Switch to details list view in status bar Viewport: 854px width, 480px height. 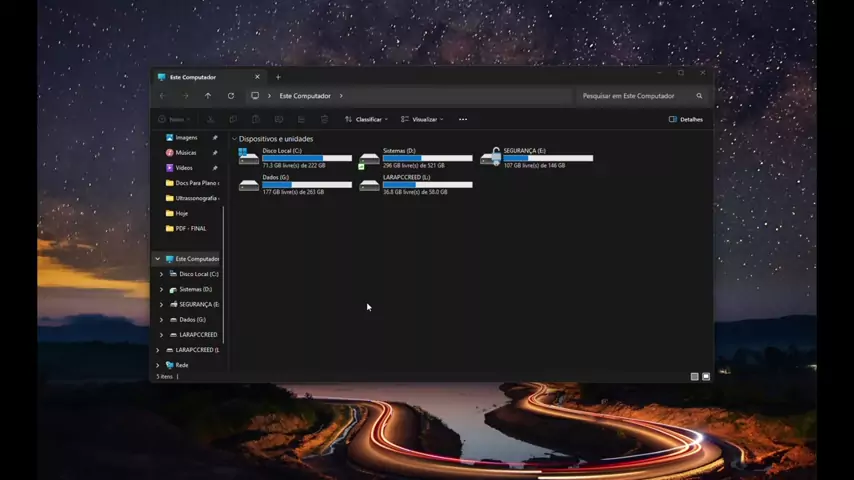695,377
